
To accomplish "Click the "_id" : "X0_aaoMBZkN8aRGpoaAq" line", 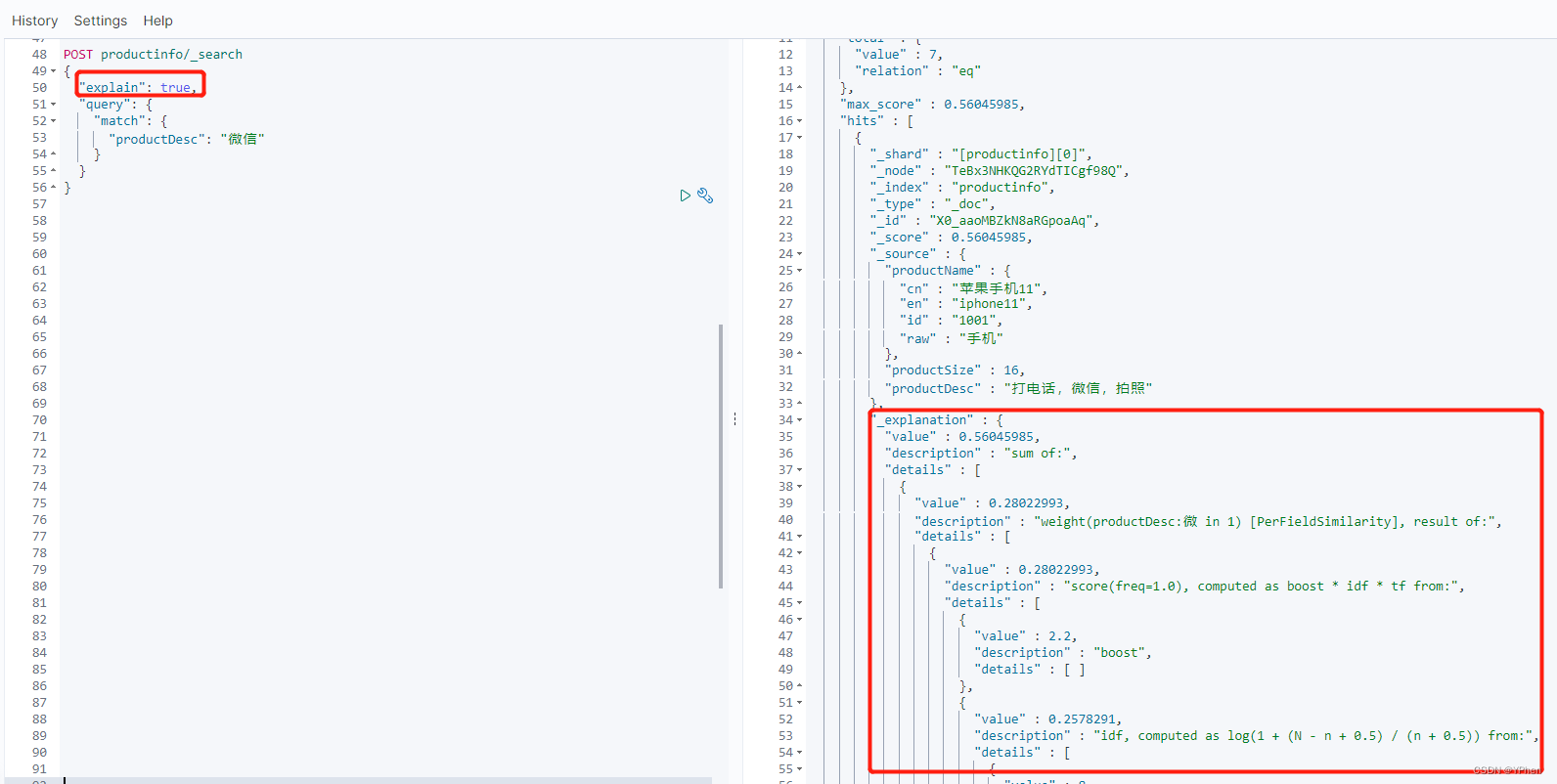I will coord(985,221).
